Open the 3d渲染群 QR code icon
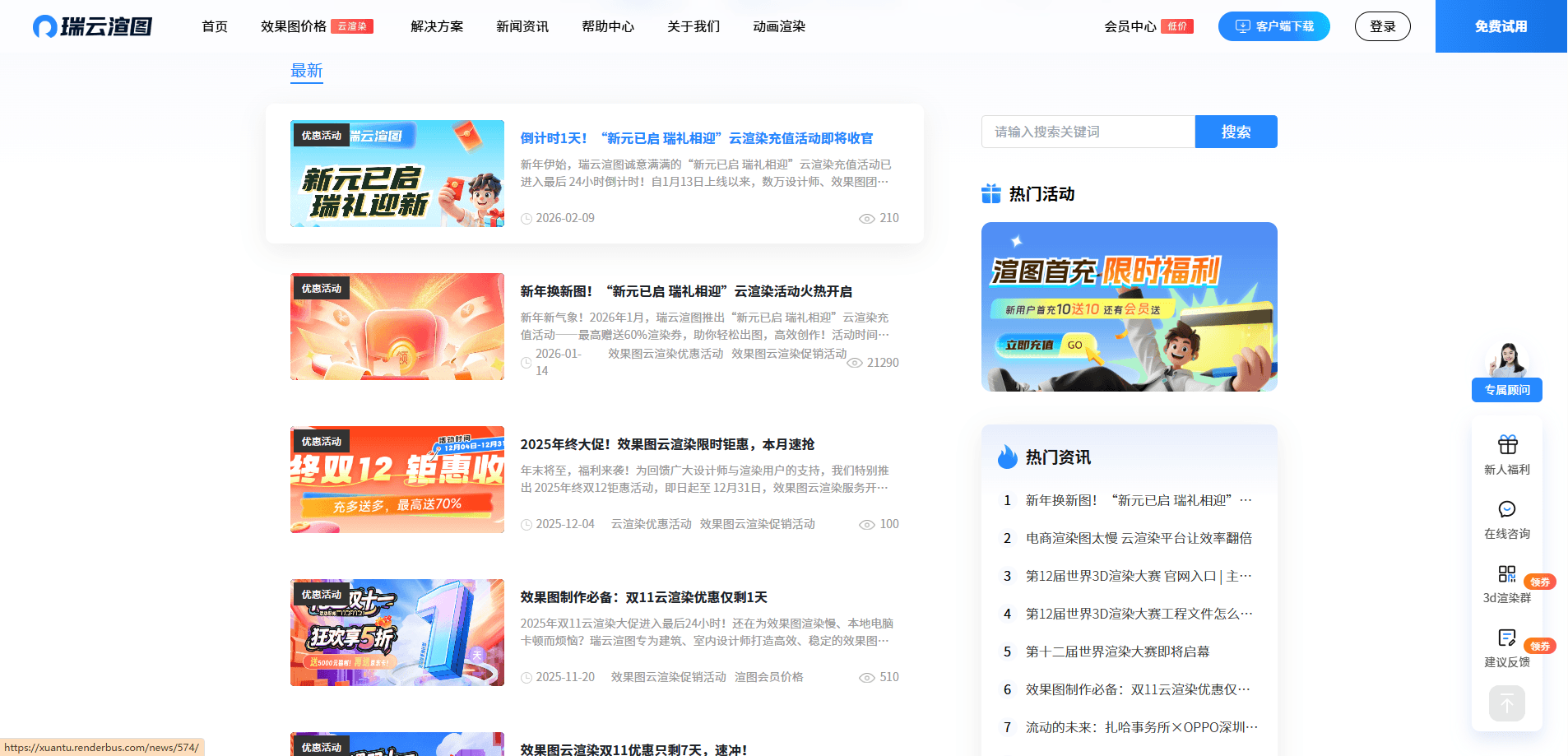This screenshot has width=1568, height=756. tap(1506, 575)
